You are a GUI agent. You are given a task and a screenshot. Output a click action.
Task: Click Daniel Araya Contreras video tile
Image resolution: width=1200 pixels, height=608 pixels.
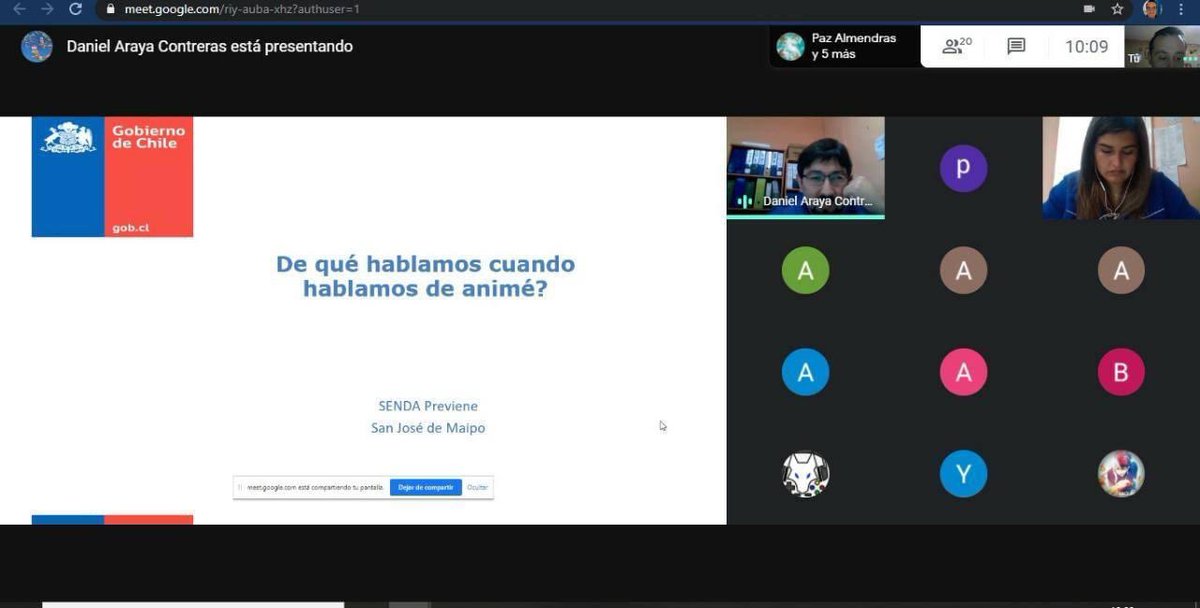coord(805,167)
